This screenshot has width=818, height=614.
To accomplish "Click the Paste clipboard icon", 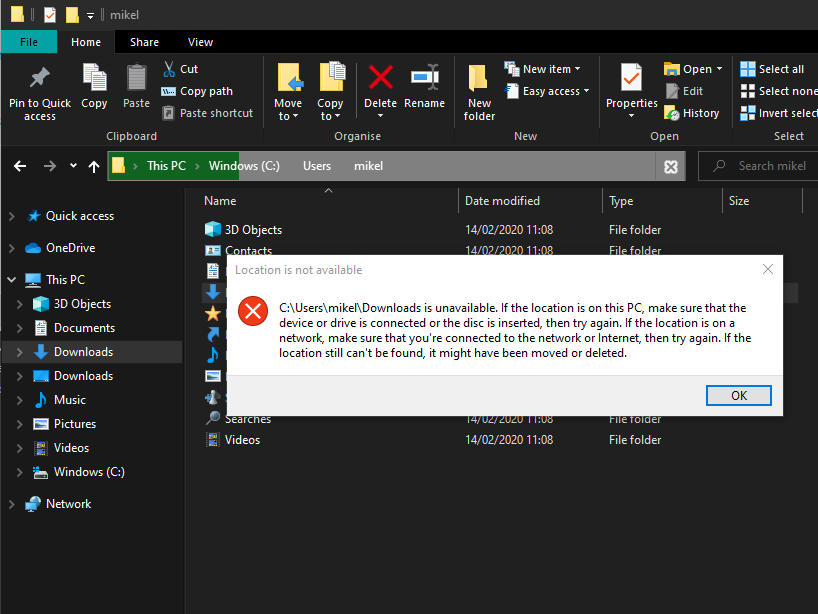I will (x=137, y=78).
